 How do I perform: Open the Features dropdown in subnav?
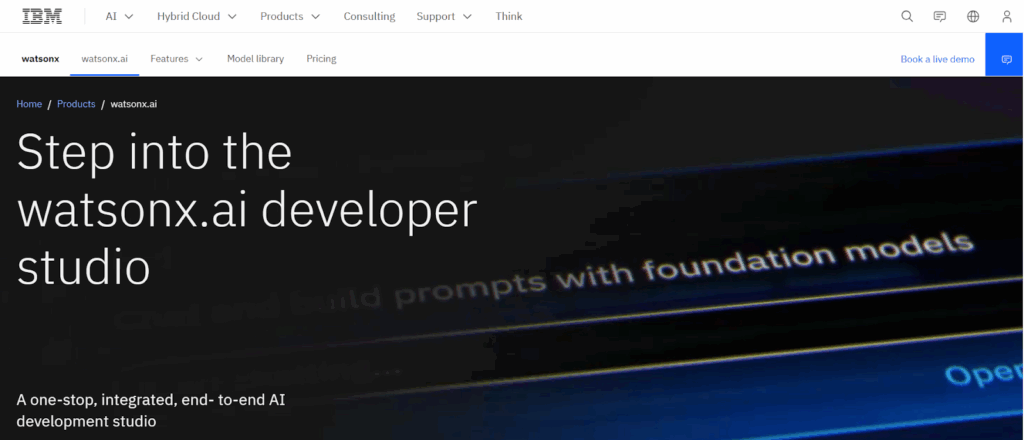click(176, 59)
